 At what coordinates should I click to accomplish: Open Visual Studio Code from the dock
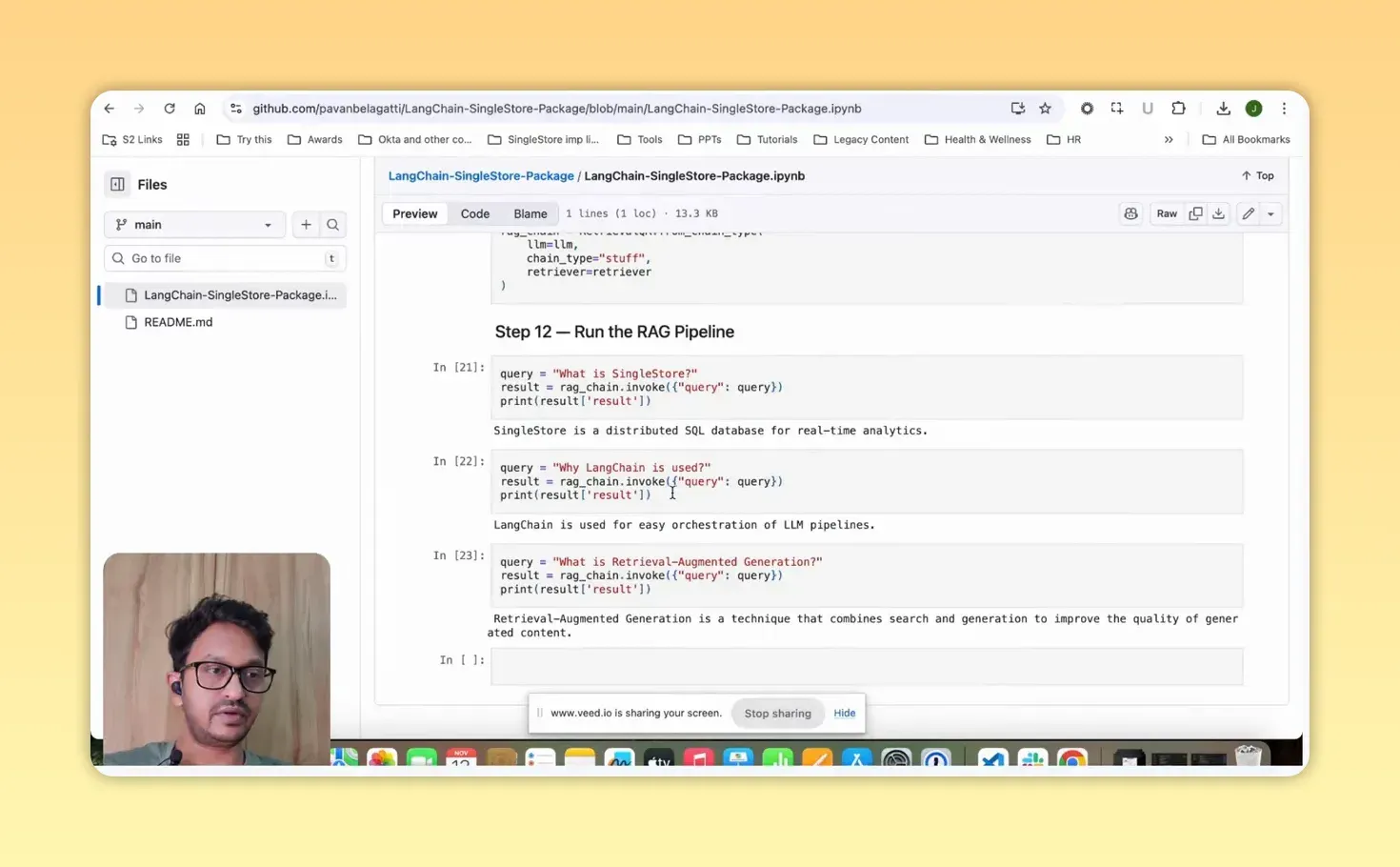[992, 758]
